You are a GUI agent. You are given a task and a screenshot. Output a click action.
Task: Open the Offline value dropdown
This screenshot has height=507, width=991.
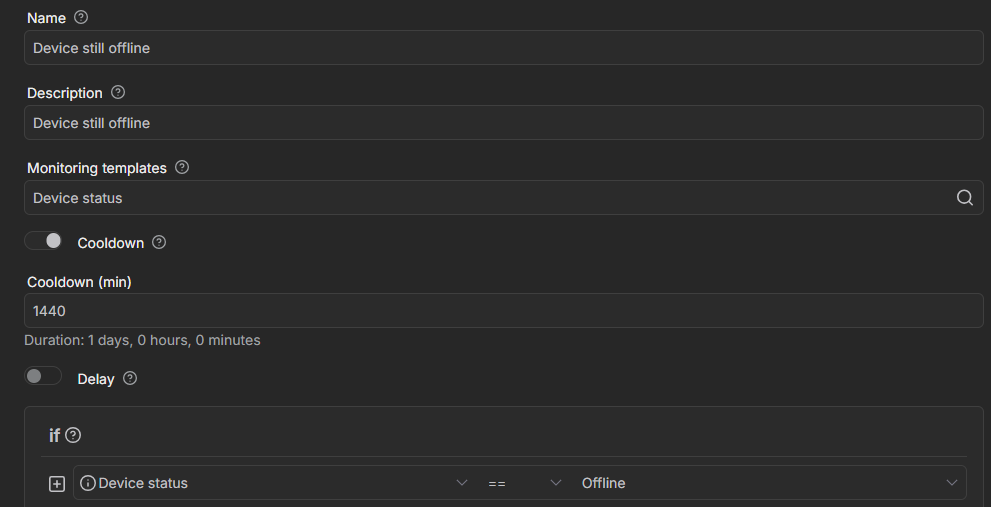point(951,483)
